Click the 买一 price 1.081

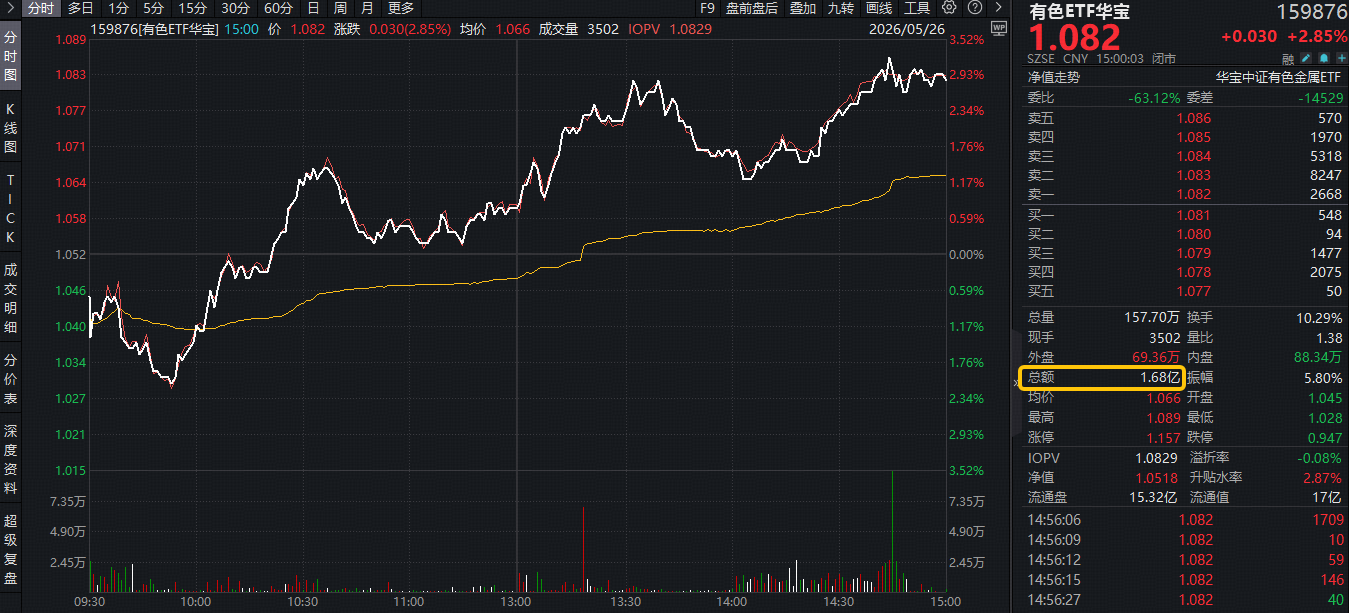point(1193,215)
